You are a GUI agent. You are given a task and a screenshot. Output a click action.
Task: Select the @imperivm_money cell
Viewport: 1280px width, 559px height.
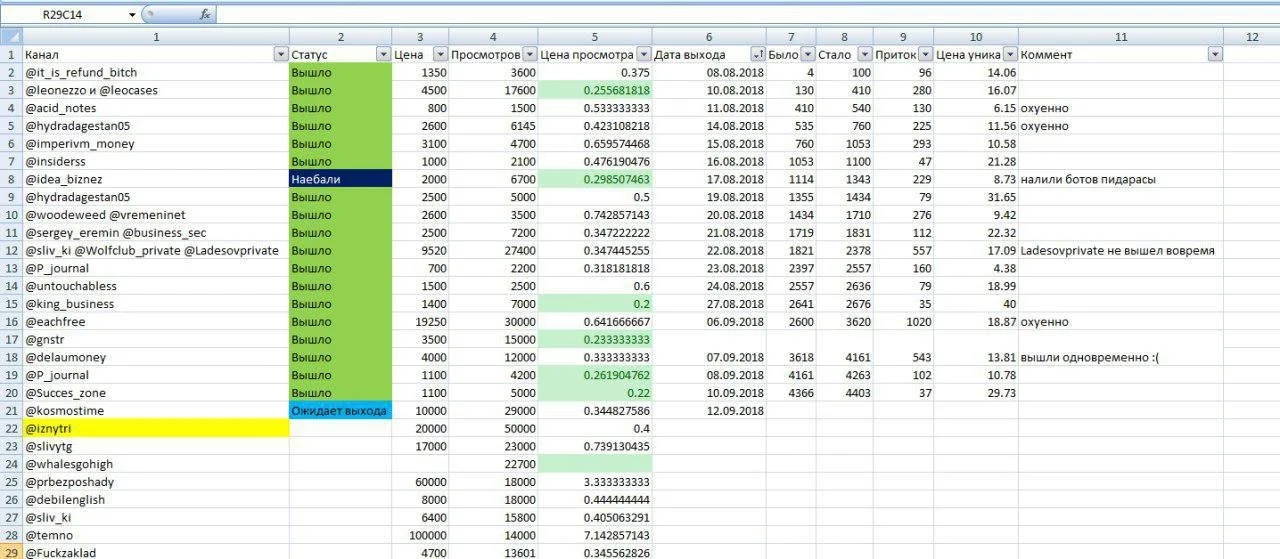[x=155, y=143]
